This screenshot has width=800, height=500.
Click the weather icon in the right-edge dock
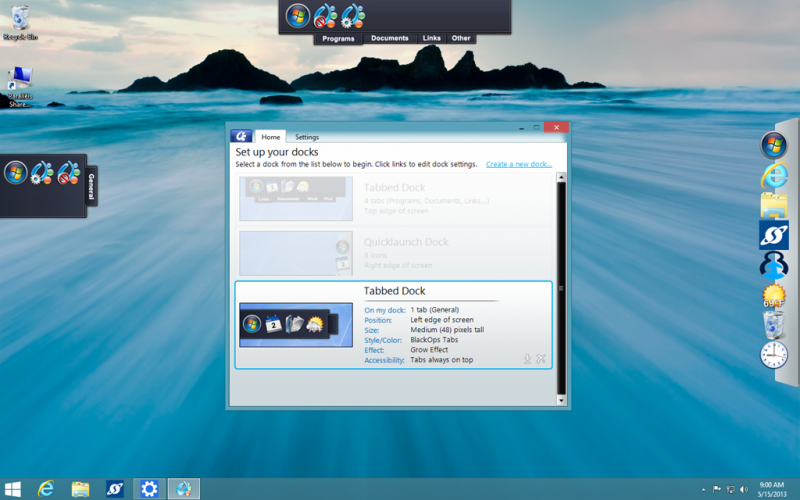773,296
